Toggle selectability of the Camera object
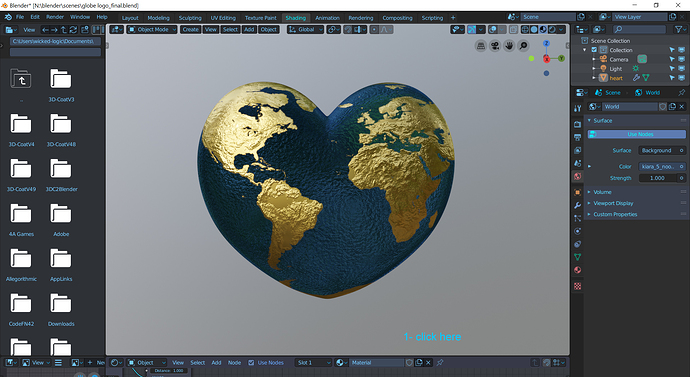 (x=672, y=59)
